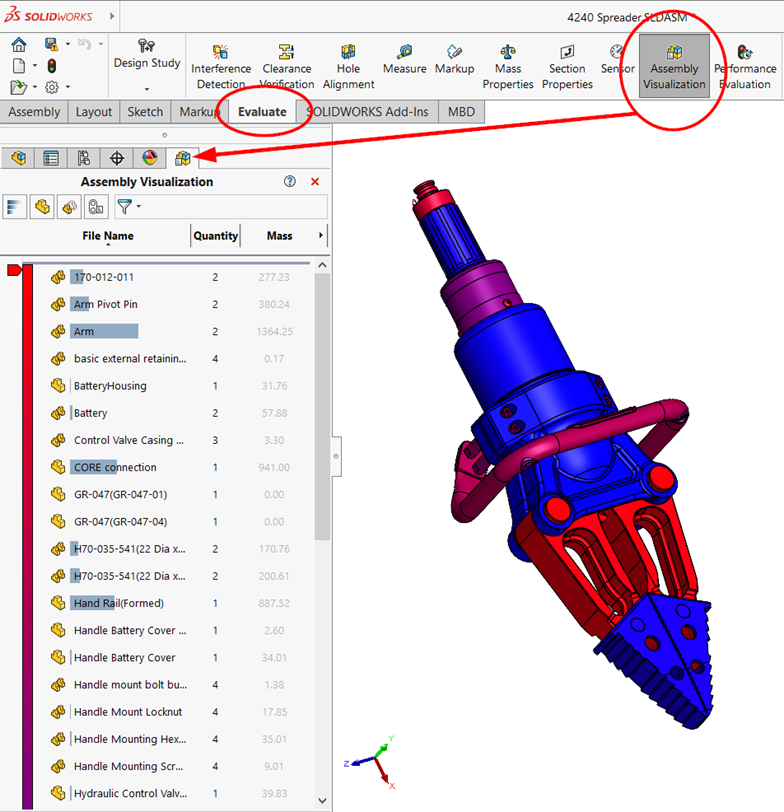This screenshot has height=812, width=784.
Task: Open the Open-document dropdown arrow
Action: 35,87
